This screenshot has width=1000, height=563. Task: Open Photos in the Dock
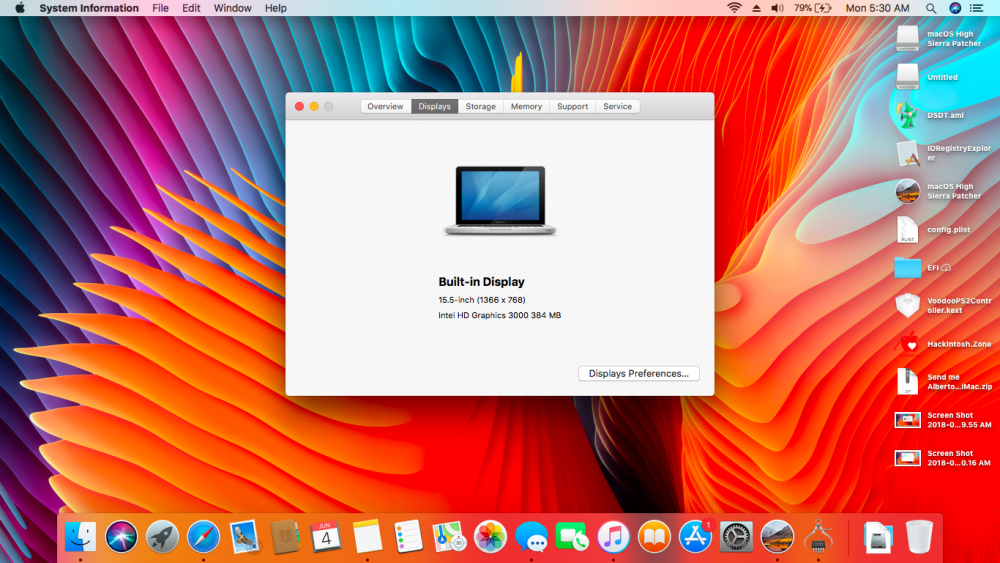(490, 536)
